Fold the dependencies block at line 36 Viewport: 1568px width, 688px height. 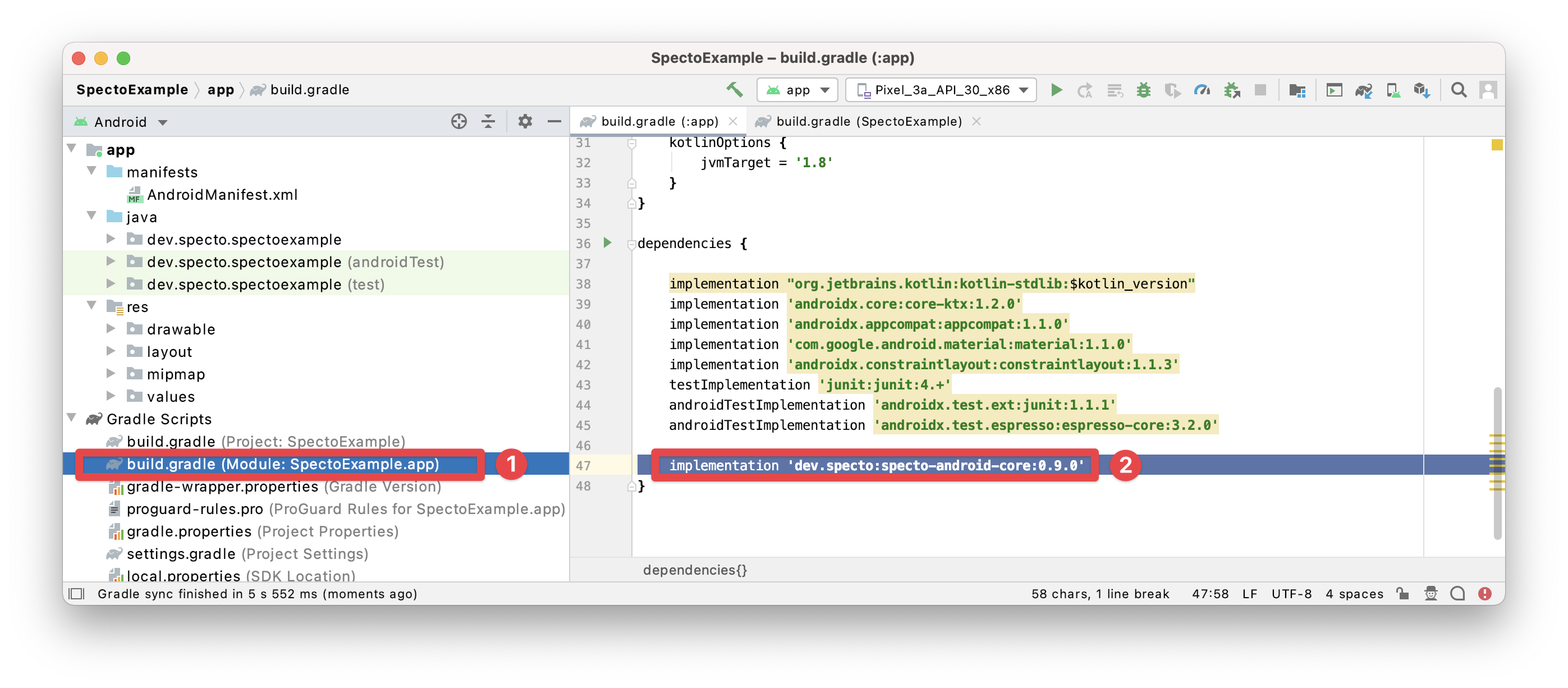632,244
